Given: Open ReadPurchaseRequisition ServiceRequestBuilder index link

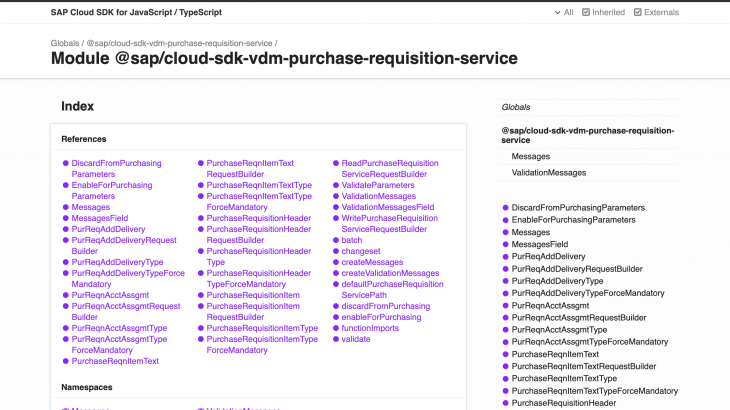Looking at the screenshot, I should (x=390, y=168).
